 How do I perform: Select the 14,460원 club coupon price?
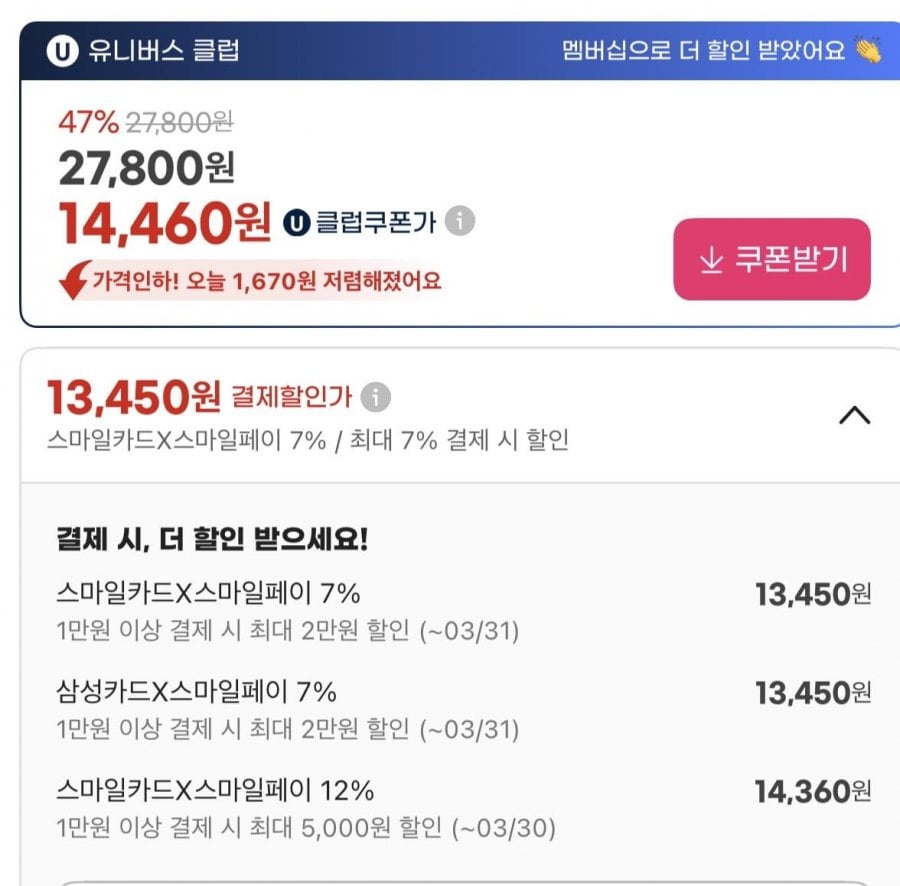point(165,223)
